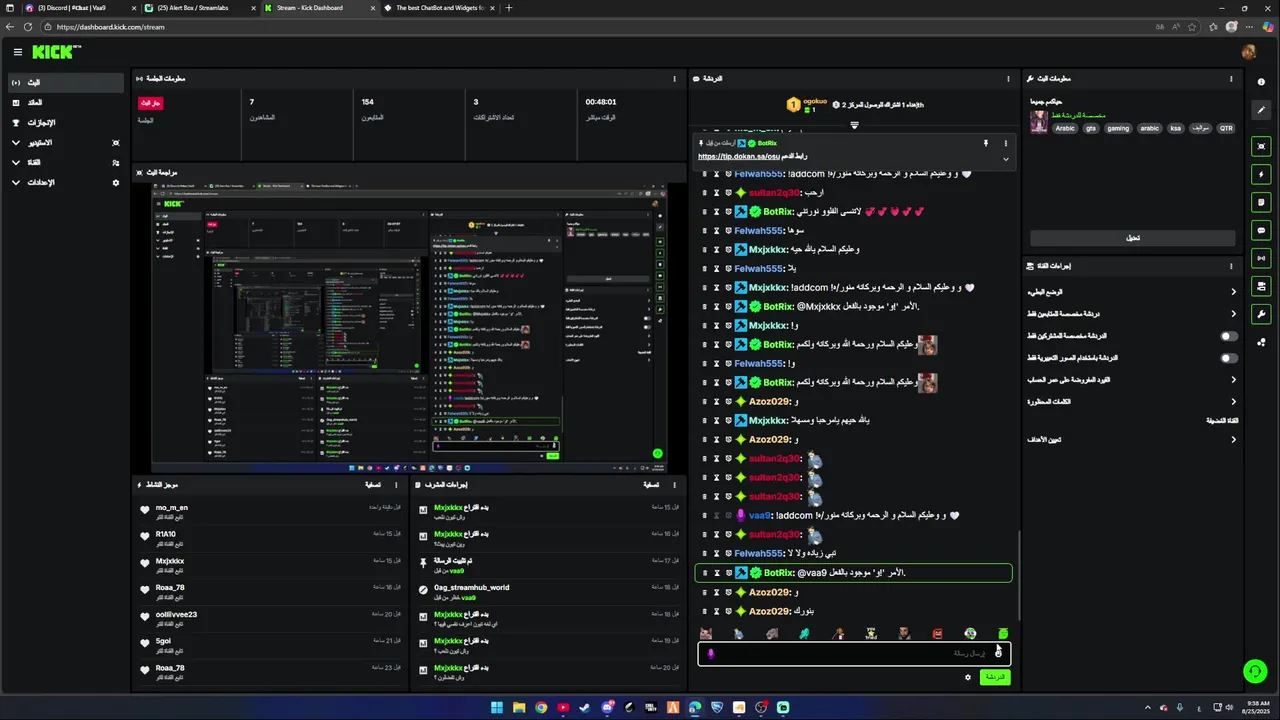The image size is (1280, 720).
Task: Switch to the Alert Box Streamlabs tab
Action: click(200, 8)
